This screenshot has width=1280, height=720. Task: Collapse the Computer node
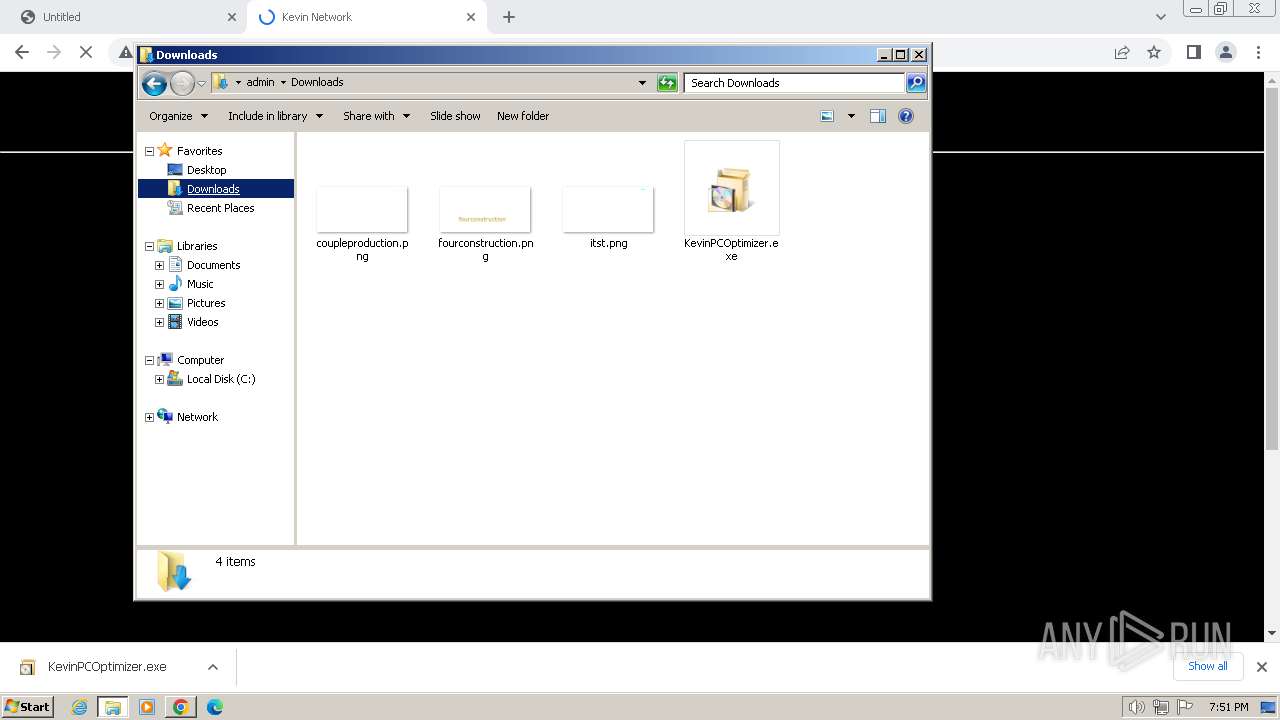click(x=150, y=360)
